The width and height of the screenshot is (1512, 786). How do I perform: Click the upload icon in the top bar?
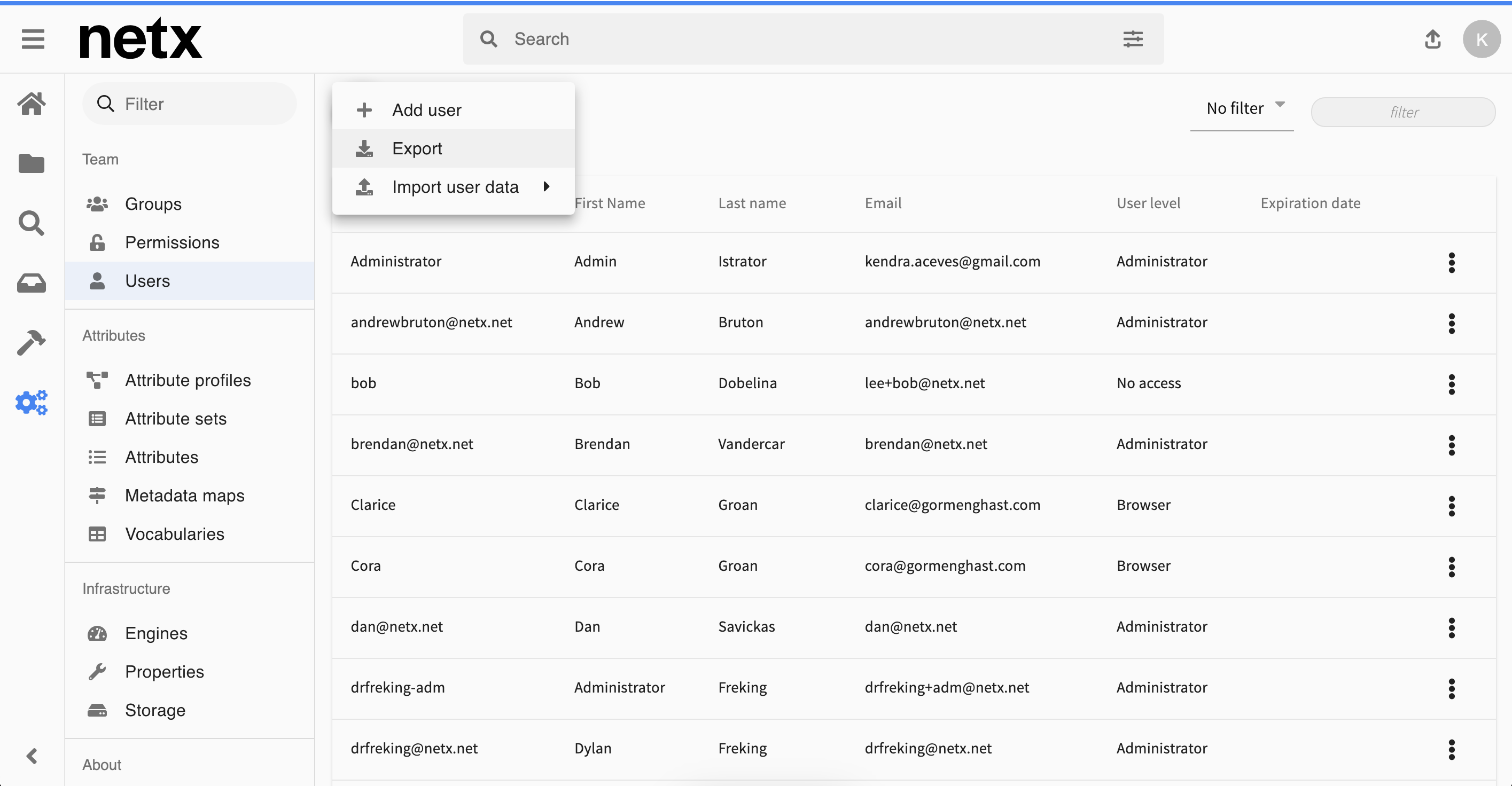1433,40
